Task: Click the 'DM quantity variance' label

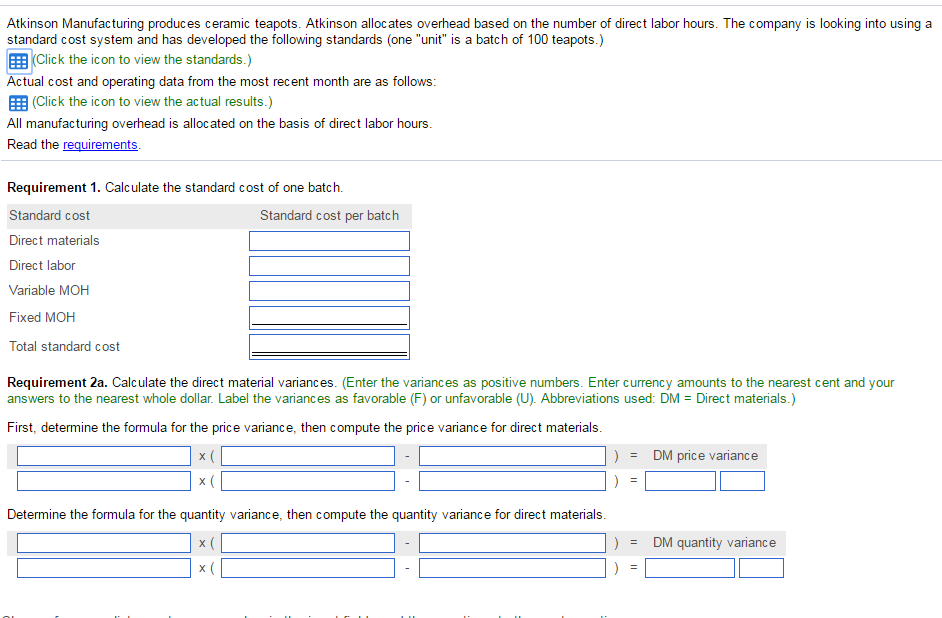Action: coord(714,543)
